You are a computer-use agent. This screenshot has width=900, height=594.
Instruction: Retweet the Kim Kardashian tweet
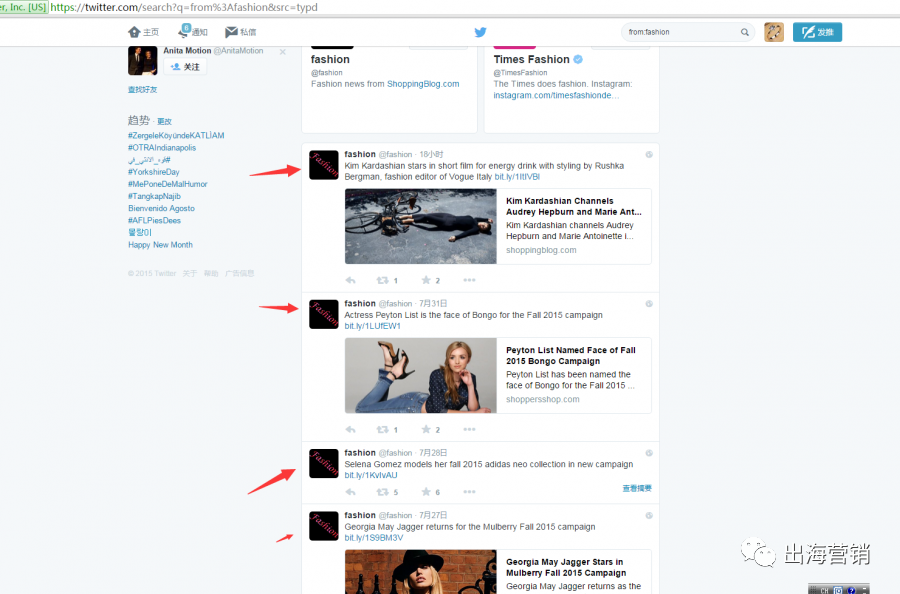click(x=382, y=280)
